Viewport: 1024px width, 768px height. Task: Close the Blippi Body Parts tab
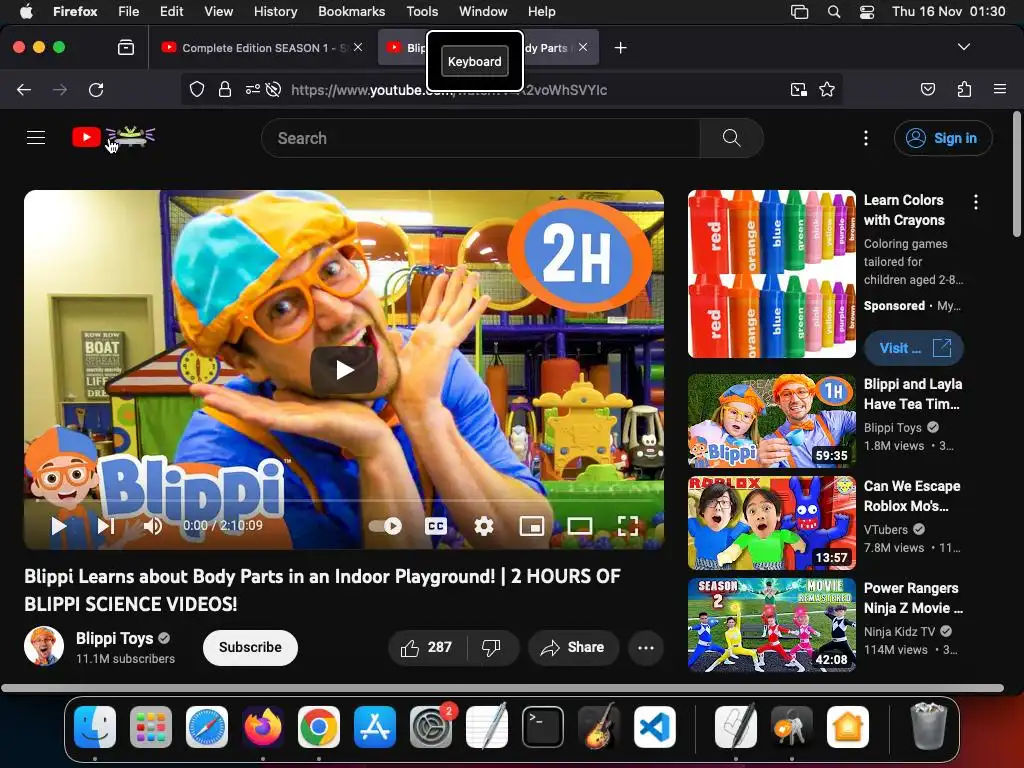(583, 47)
